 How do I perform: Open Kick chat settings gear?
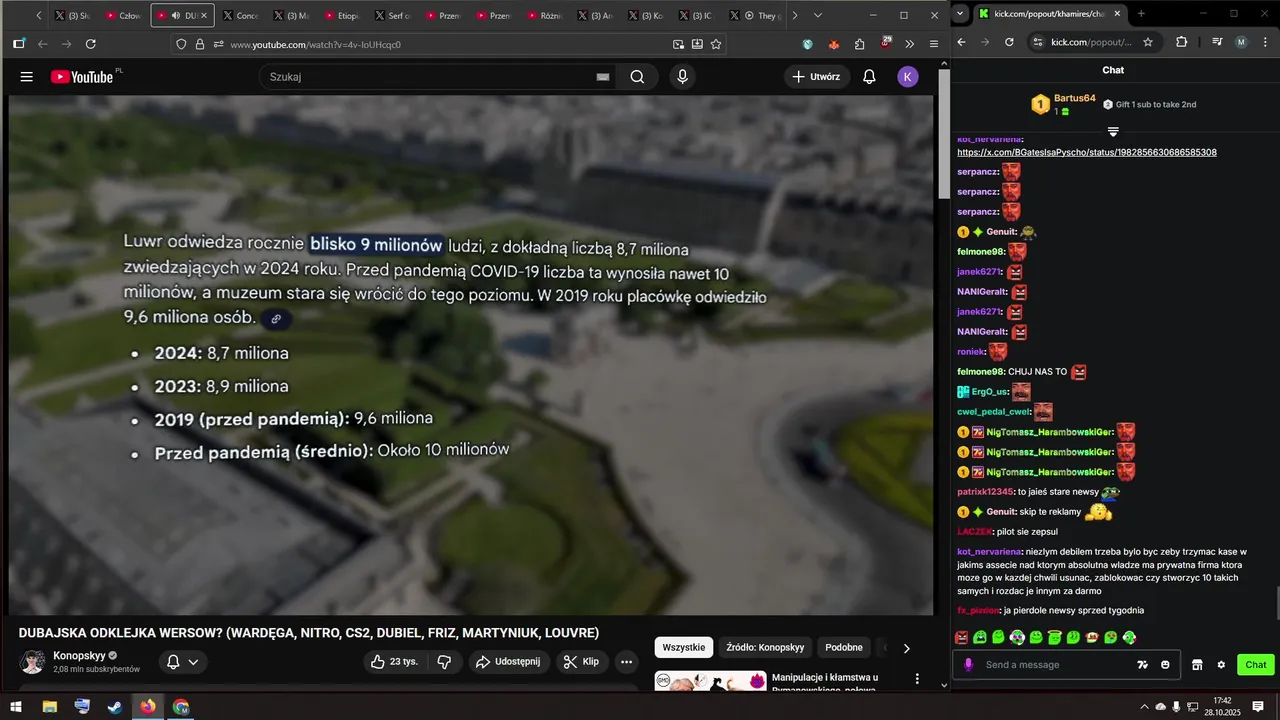[x=1221, y=665]
